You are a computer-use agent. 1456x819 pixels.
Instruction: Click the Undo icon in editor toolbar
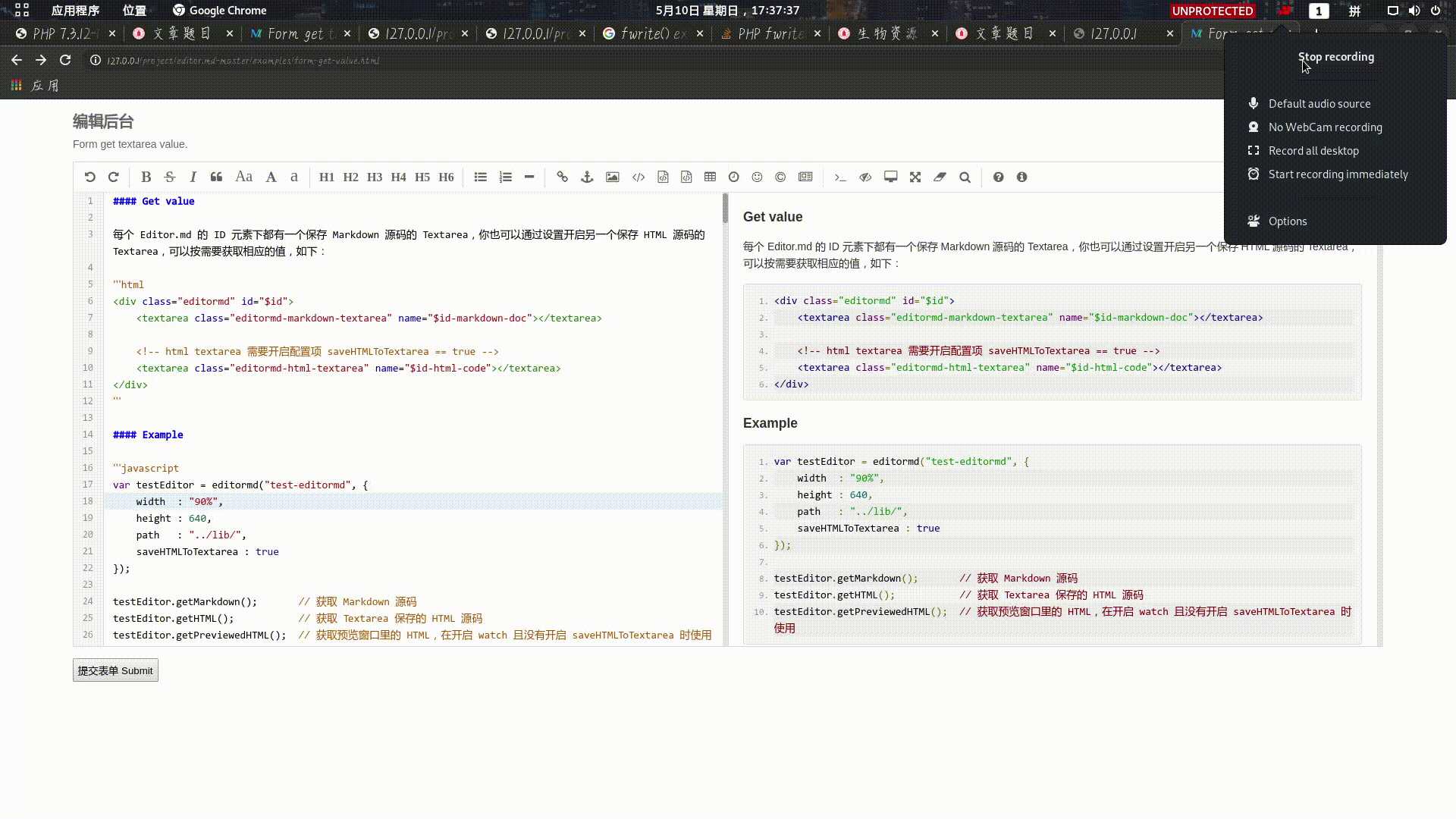(89, 177)
